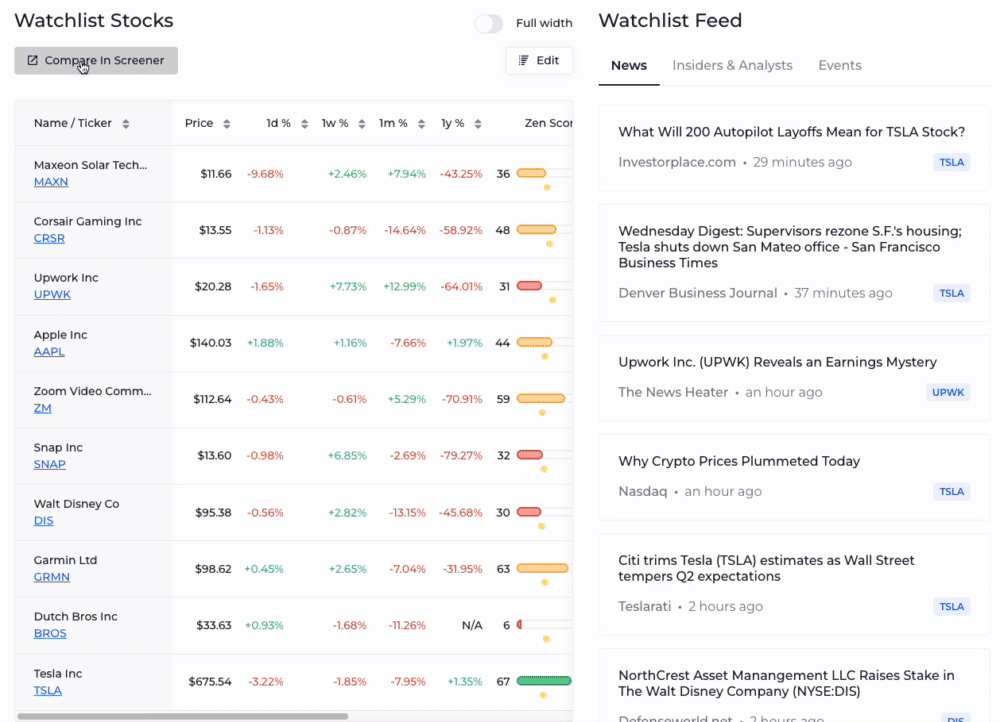Click the UPWK tag on News Heater article
1000x722 pixels.
[x=948, y=392]
